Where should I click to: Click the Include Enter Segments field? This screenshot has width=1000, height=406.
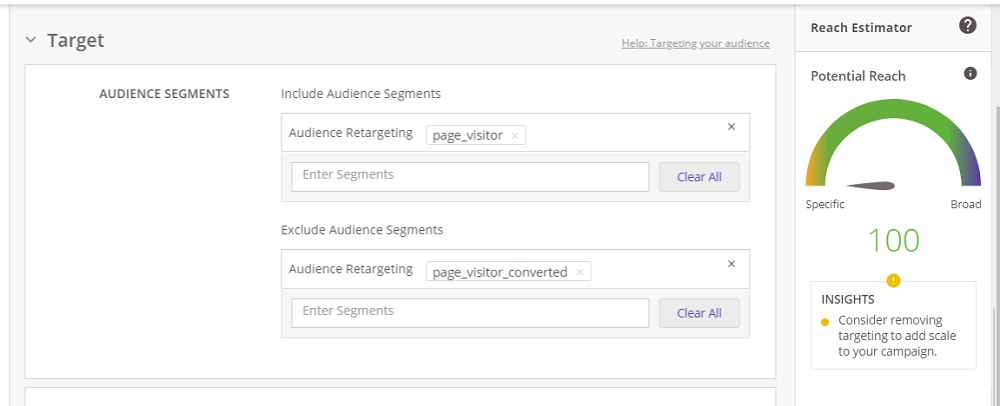click(470, 176)
